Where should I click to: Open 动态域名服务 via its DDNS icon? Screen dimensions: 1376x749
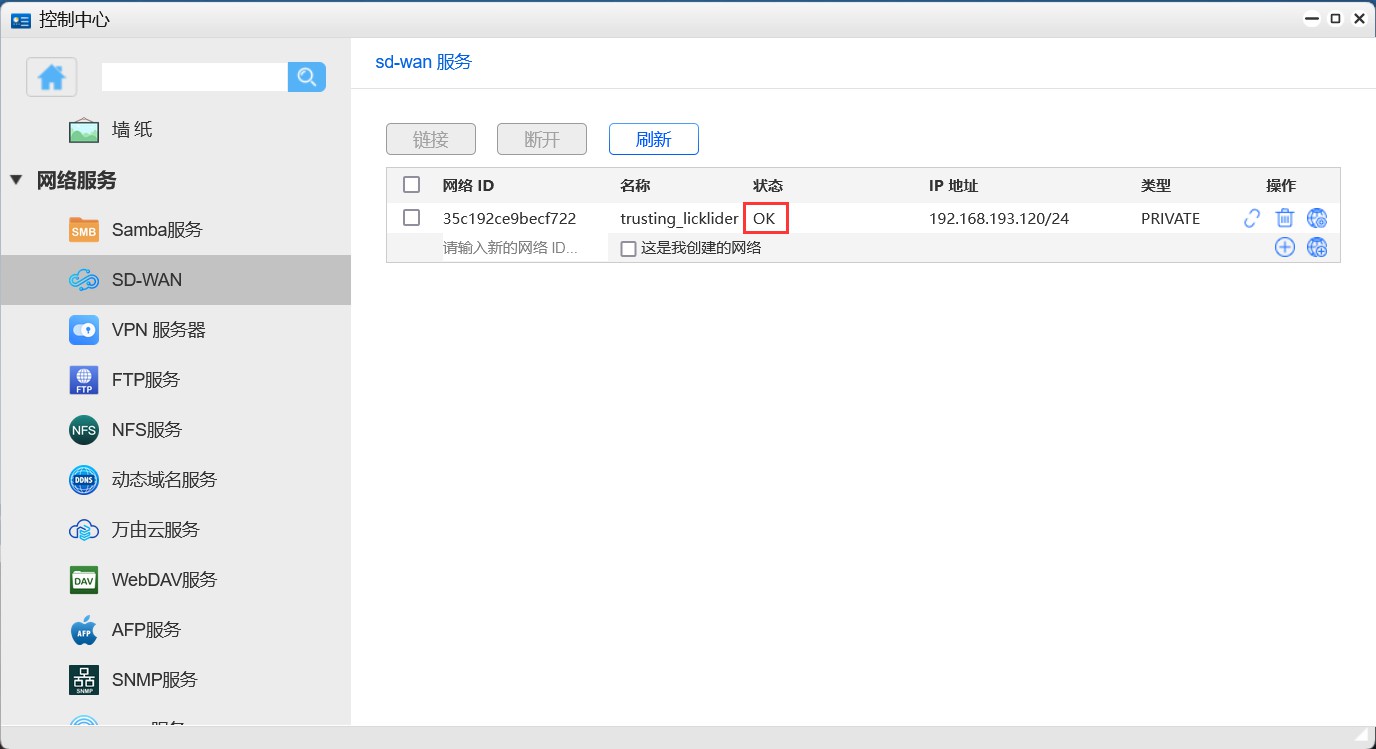pos(83,479)
